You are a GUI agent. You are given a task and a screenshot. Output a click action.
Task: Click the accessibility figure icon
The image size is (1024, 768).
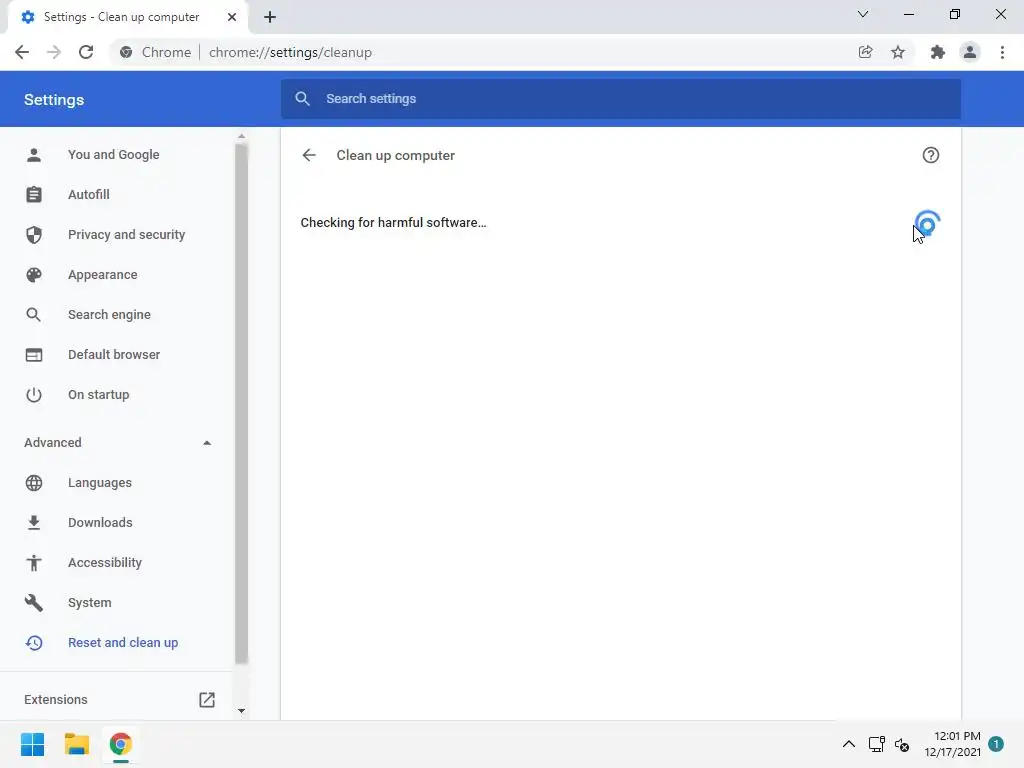(x=34, y=562)
